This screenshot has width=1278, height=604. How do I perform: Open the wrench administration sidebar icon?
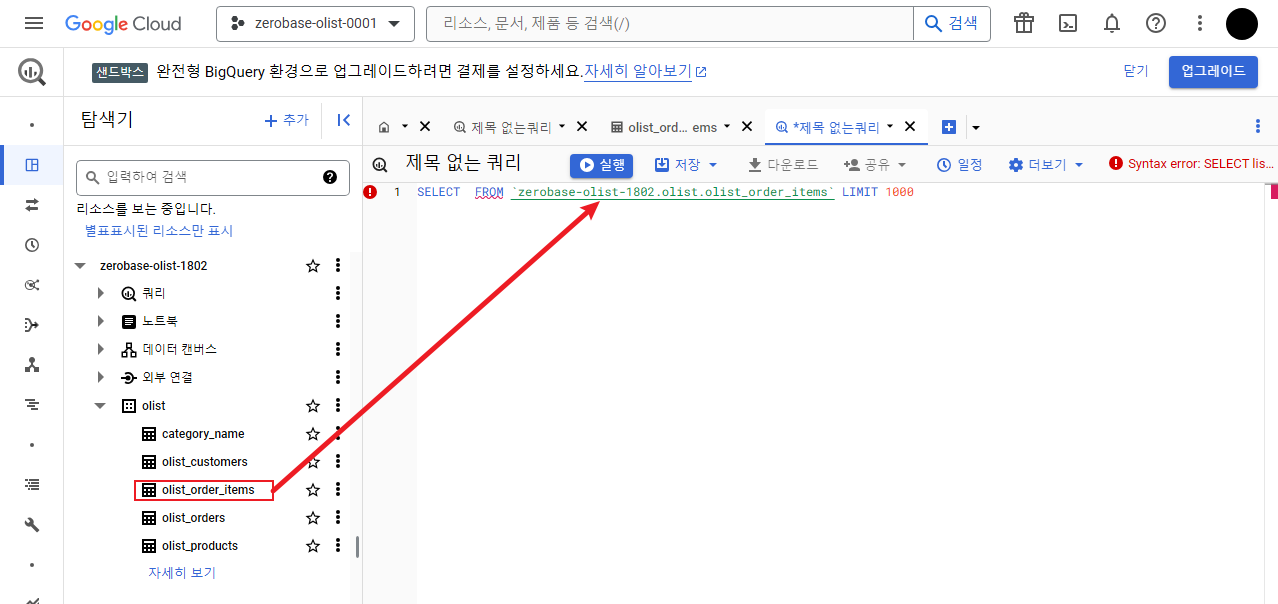31,525
